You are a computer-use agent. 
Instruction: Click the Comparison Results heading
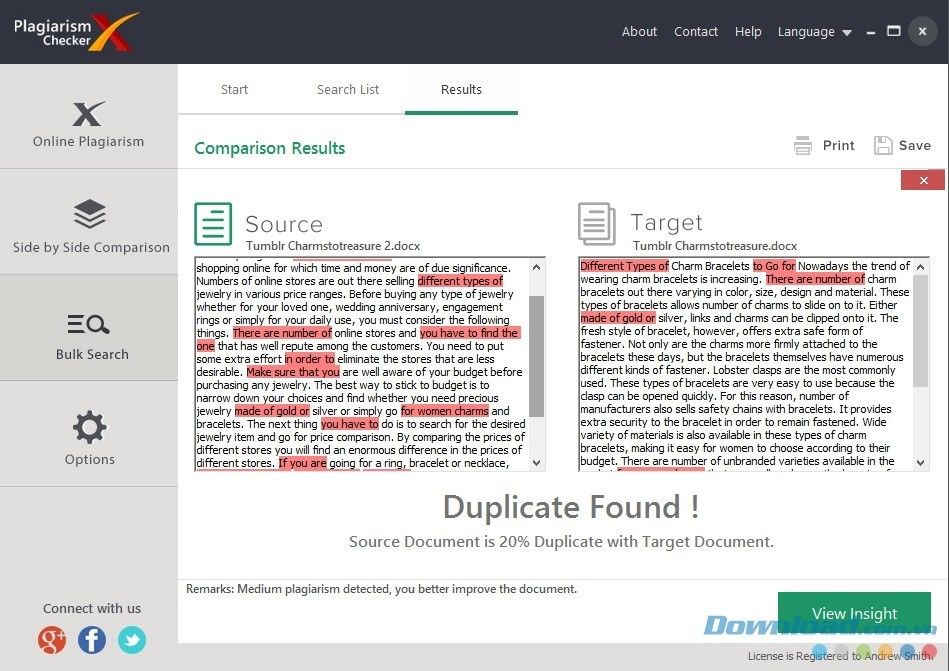click(x=269, y=148)
